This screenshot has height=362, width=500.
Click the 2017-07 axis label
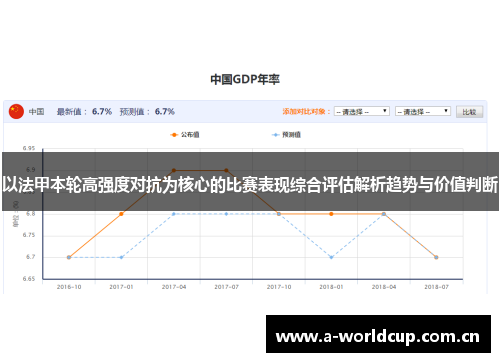click(x=226, y=287)
